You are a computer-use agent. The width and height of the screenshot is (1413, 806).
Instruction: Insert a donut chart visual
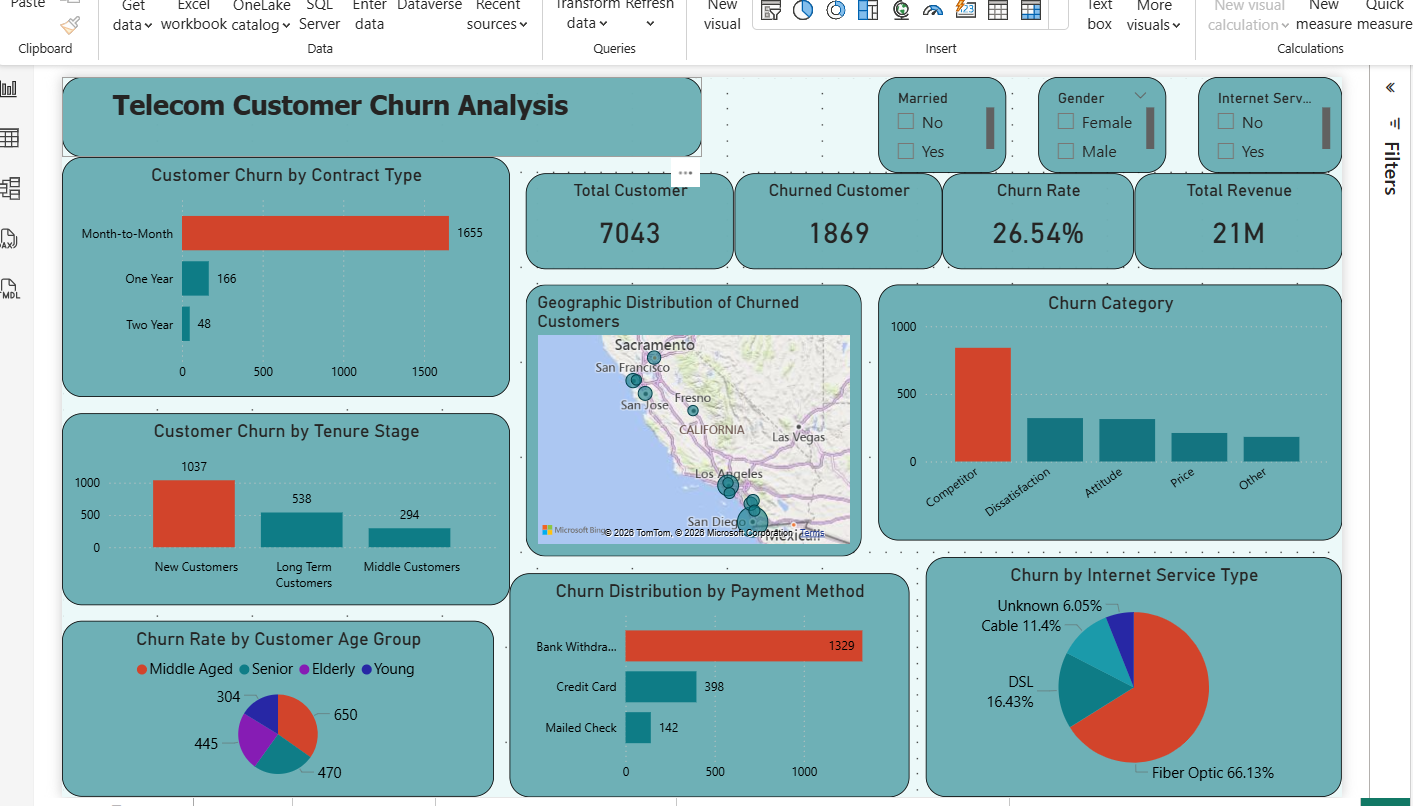(836, 10)
